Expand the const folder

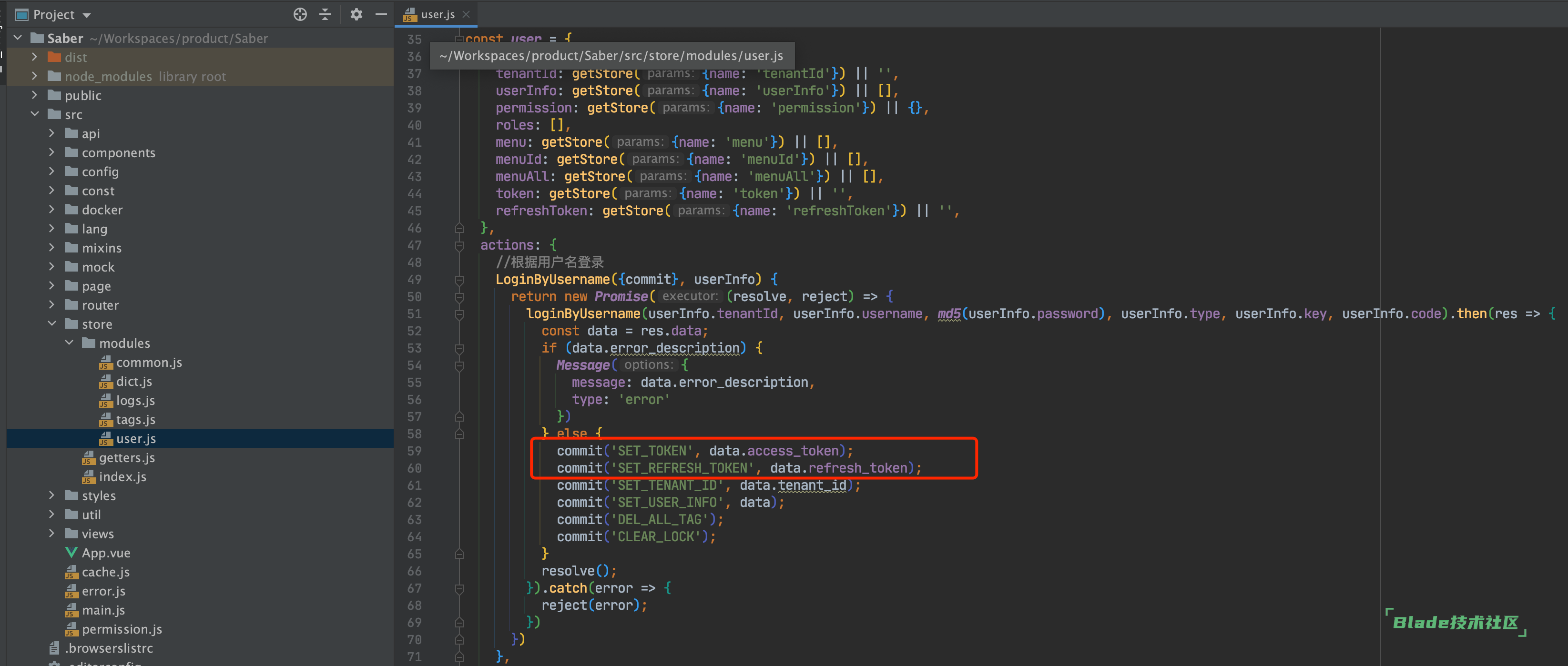coord(52,191)
